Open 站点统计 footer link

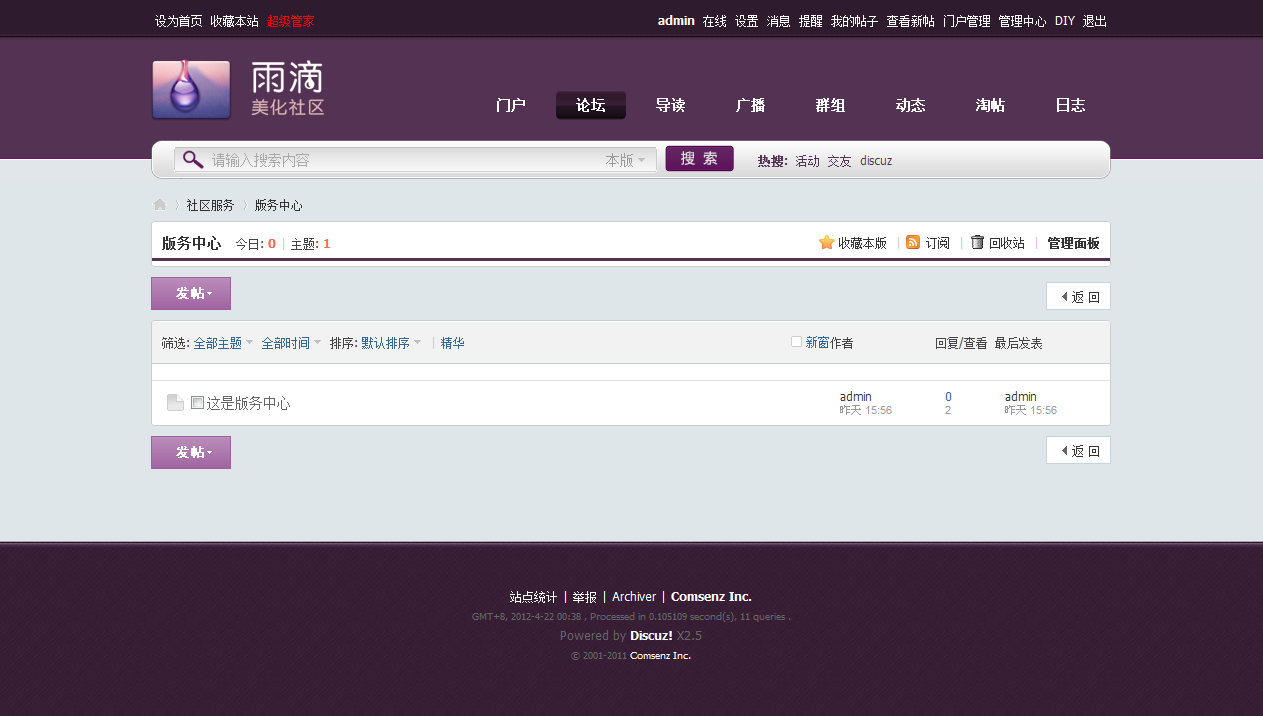click(x=533, y=597)
